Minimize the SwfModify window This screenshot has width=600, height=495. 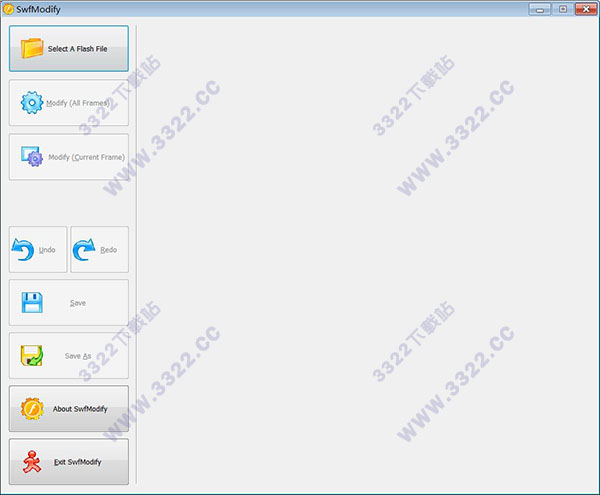pos(540,9)
